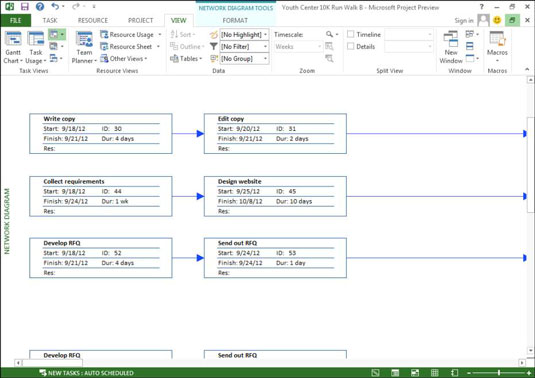Image resolution: width=535 pixels, height=378 pixels.
Task: Select the Write copy task box
Action: (x=101, y=134)
